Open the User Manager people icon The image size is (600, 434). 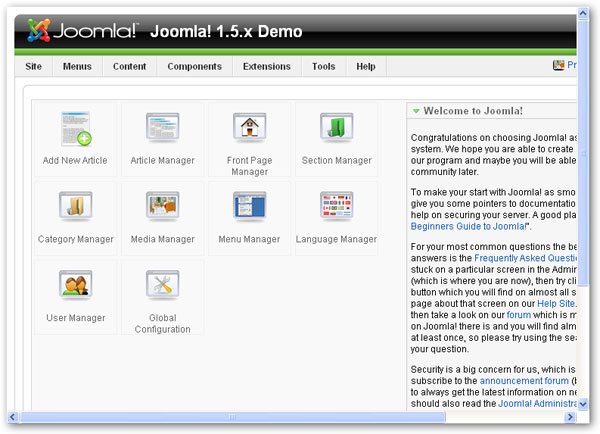pyautogui.click(x=76, y=285)
